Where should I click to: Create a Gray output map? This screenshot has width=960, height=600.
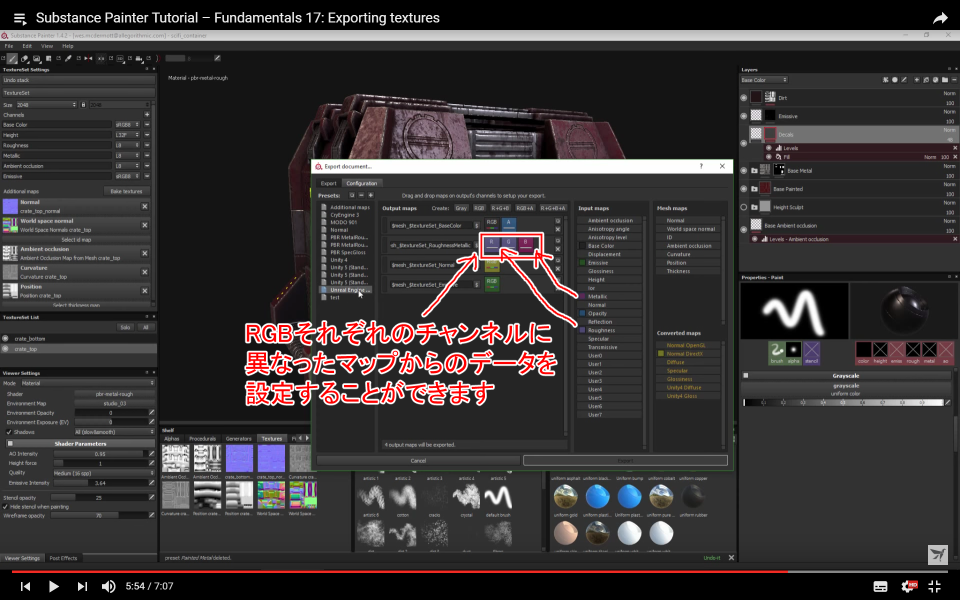click(x=461, y=208)
